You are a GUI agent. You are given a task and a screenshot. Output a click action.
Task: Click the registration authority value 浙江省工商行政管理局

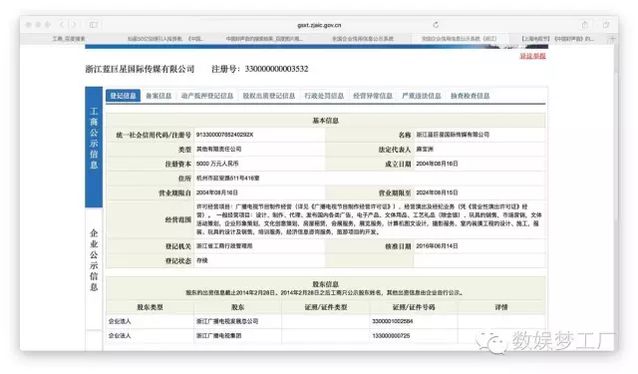coord(225,246)
